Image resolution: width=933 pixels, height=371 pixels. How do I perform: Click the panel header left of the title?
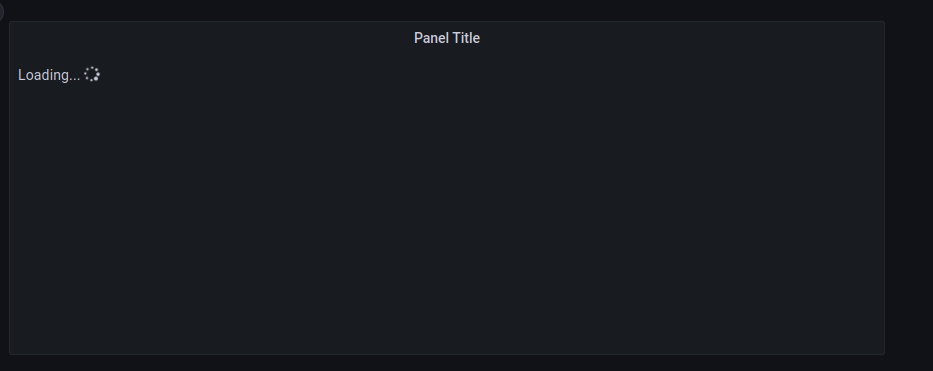212,38
